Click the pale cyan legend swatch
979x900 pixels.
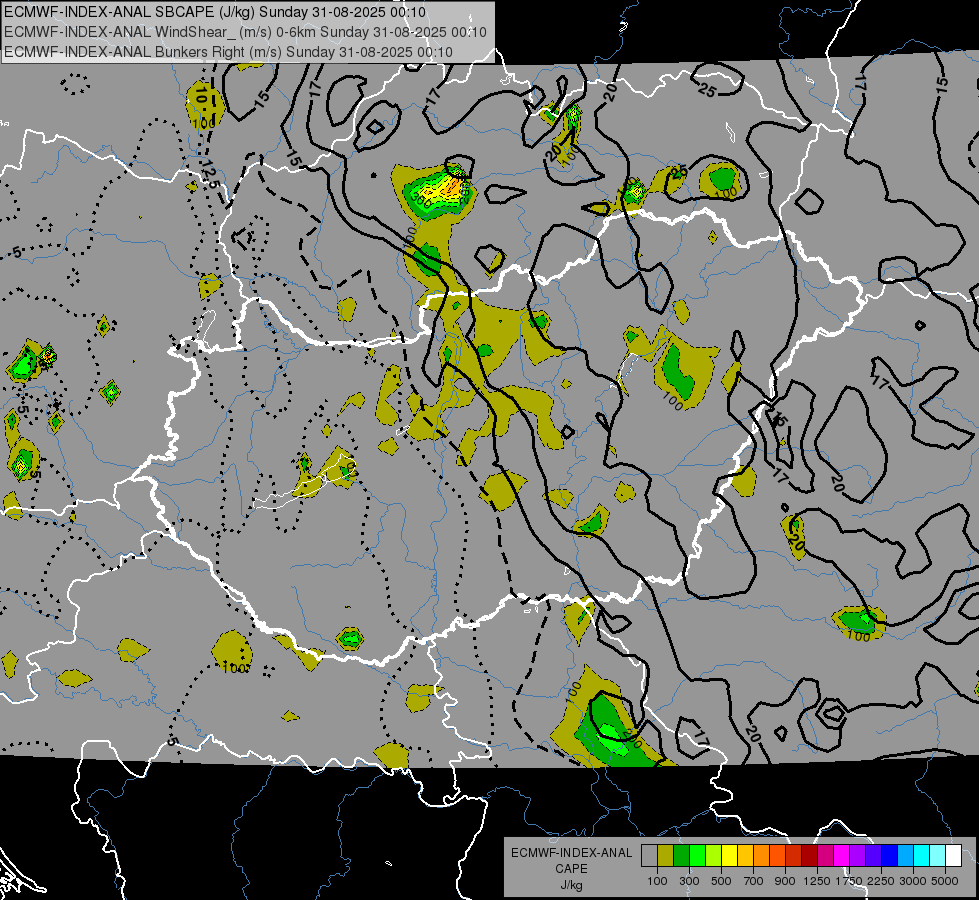[937, 855]
